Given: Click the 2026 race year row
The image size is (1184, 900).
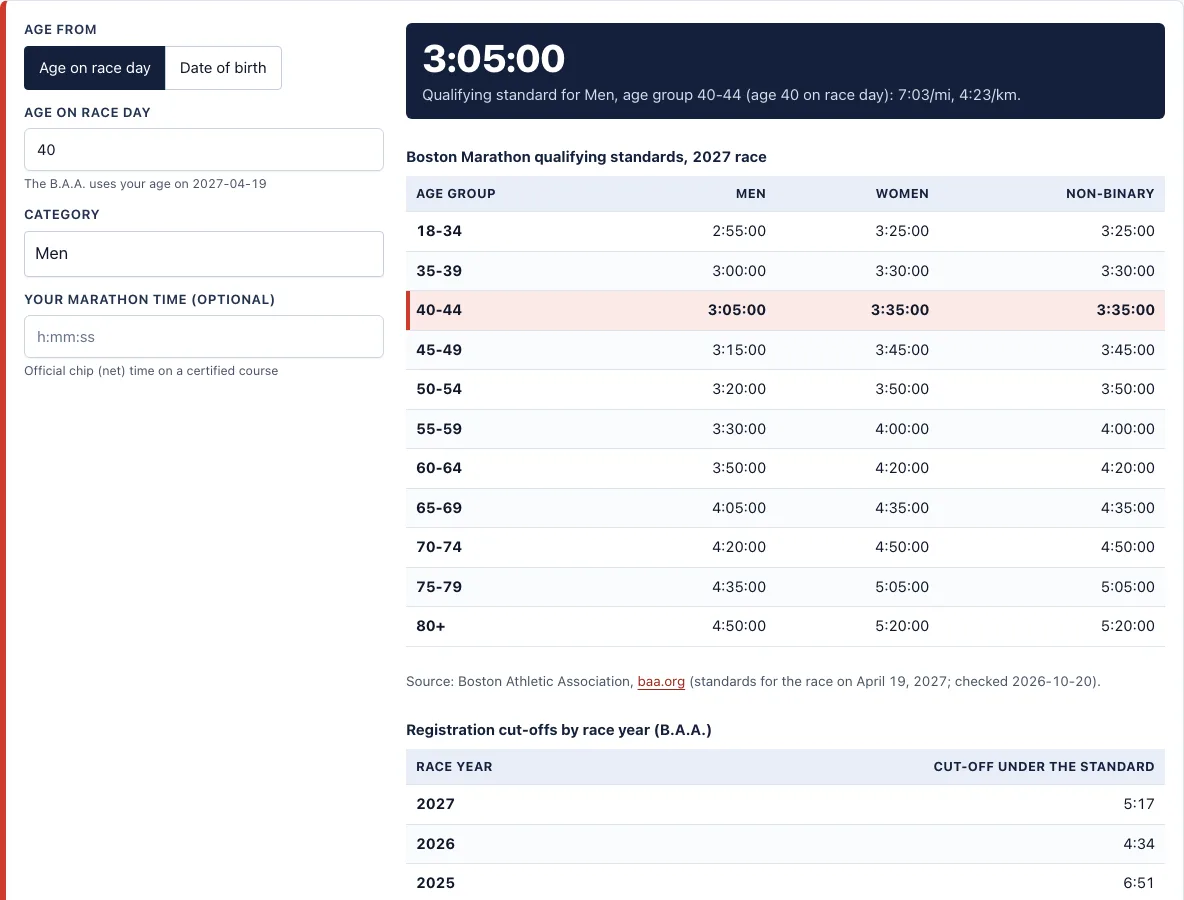Looking at the screenshot, I should tap(785, 844).
